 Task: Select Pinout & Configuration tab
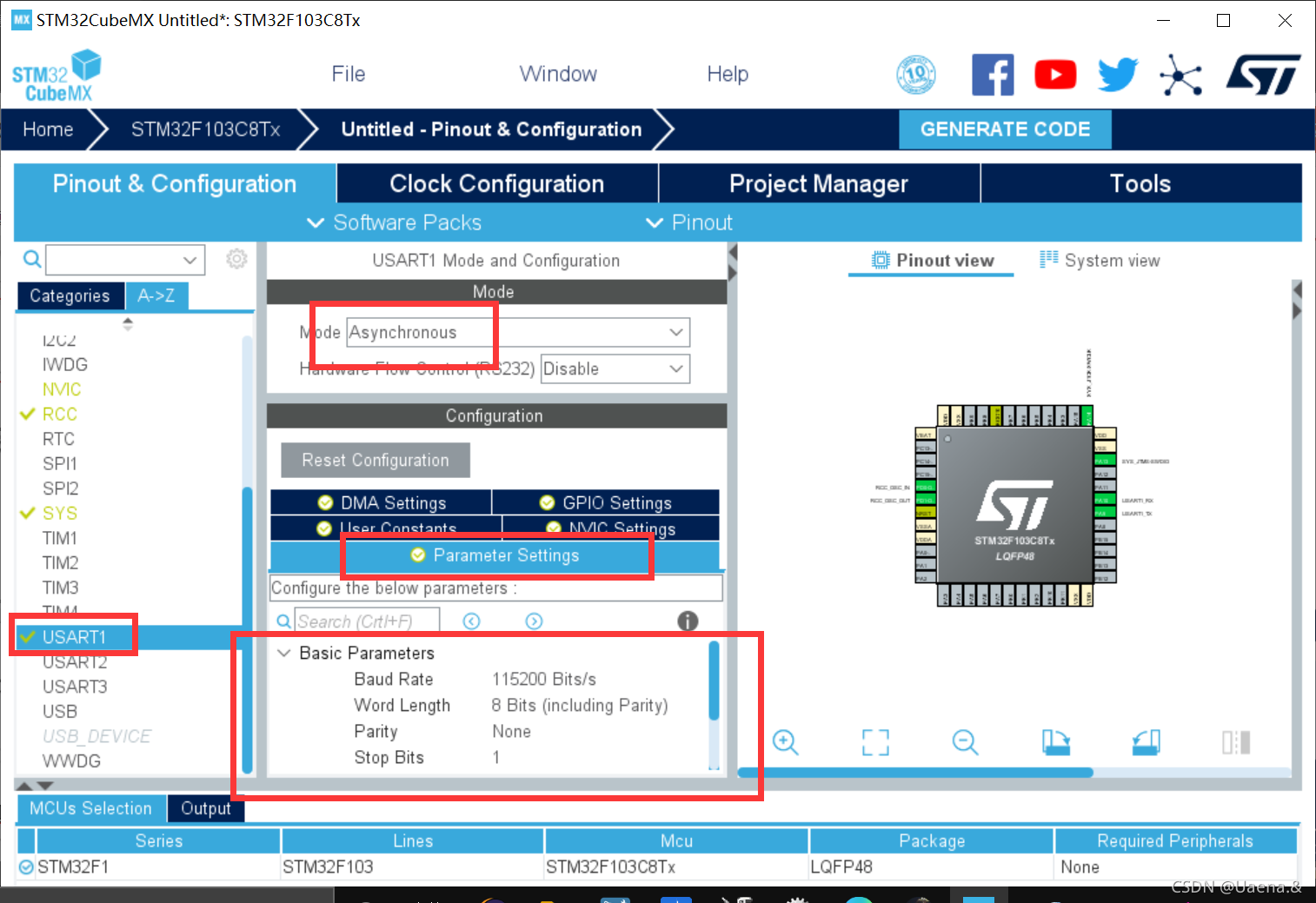[x=175, y=183]
